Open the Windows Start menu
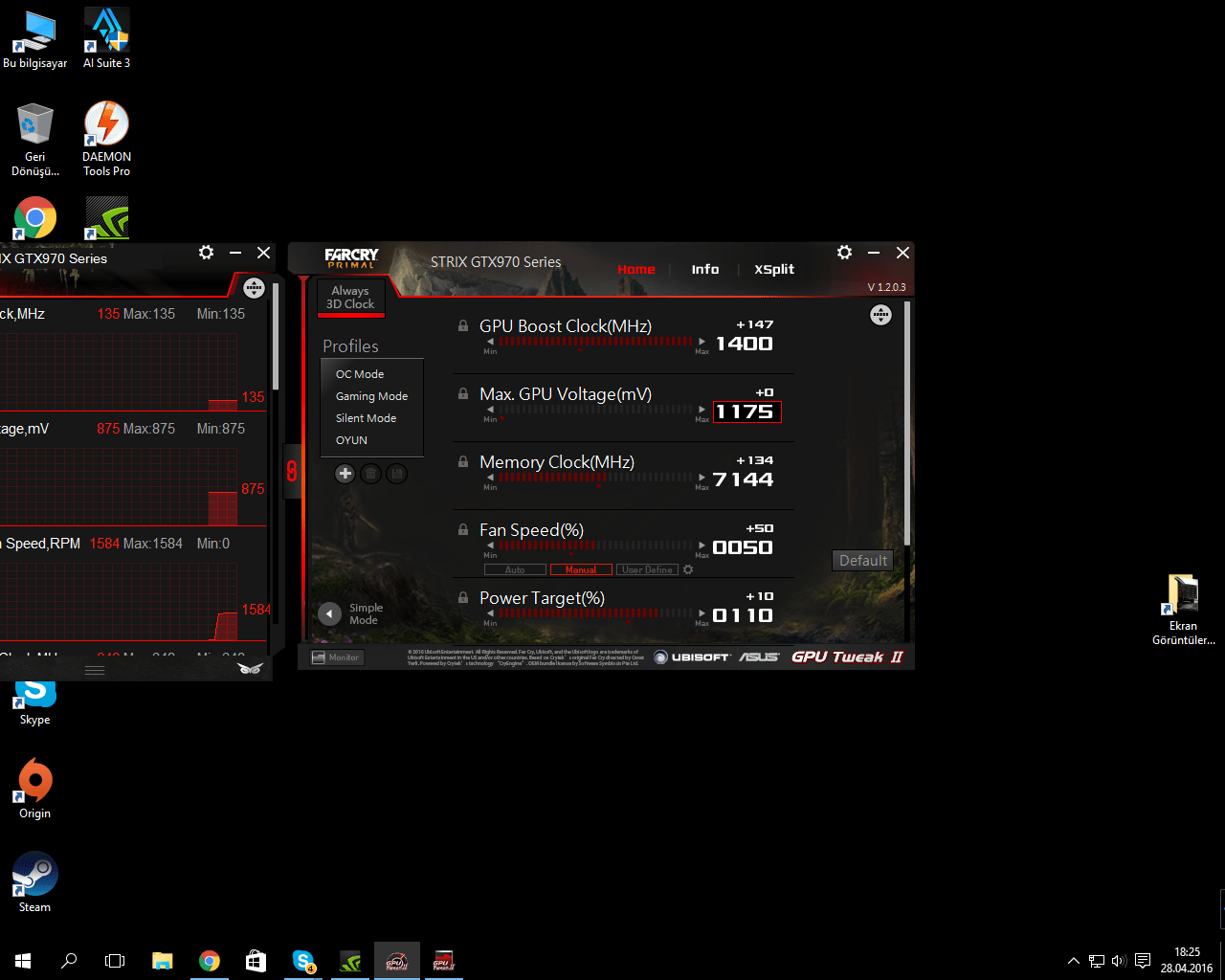The image size is (1225, 980). click(23, 960)
